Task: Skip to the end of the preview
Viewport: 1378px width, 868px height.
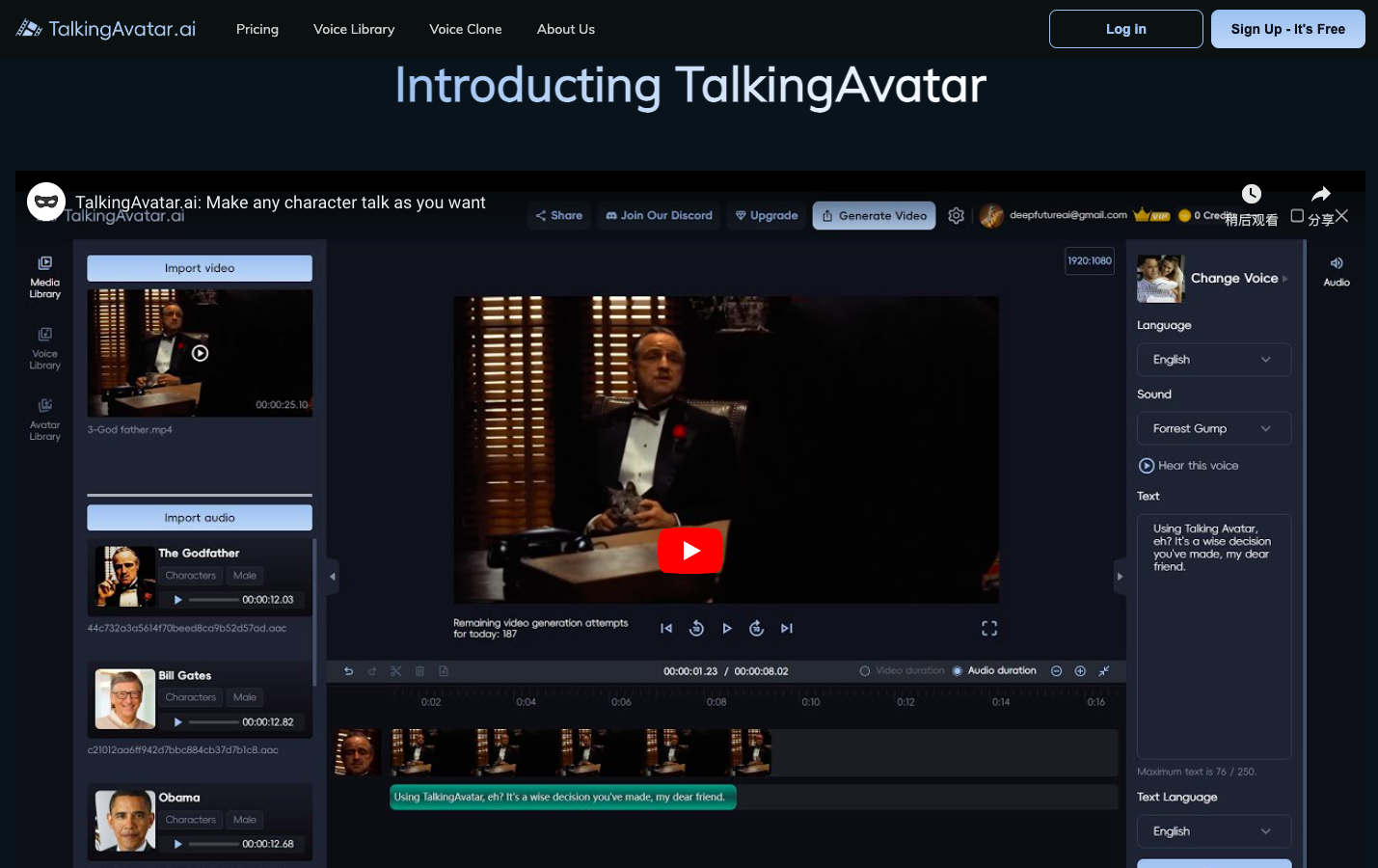Action: point(787,628)
